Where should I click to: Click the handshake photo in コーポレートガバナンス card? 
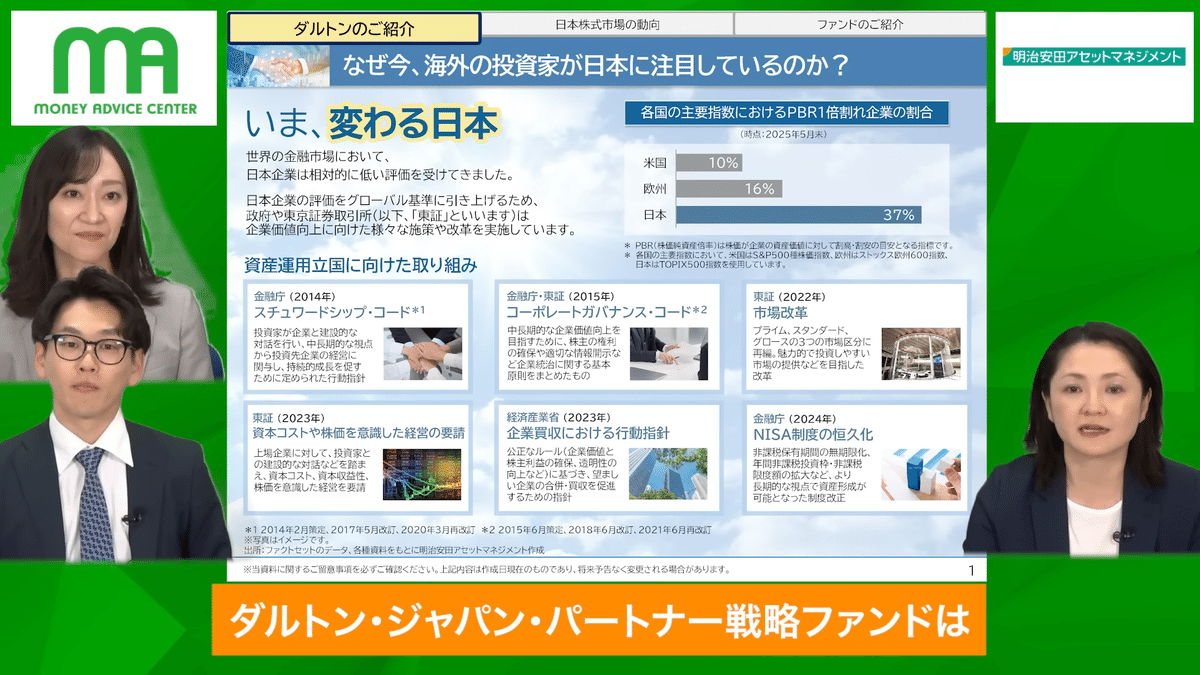[x=669, y=354]
